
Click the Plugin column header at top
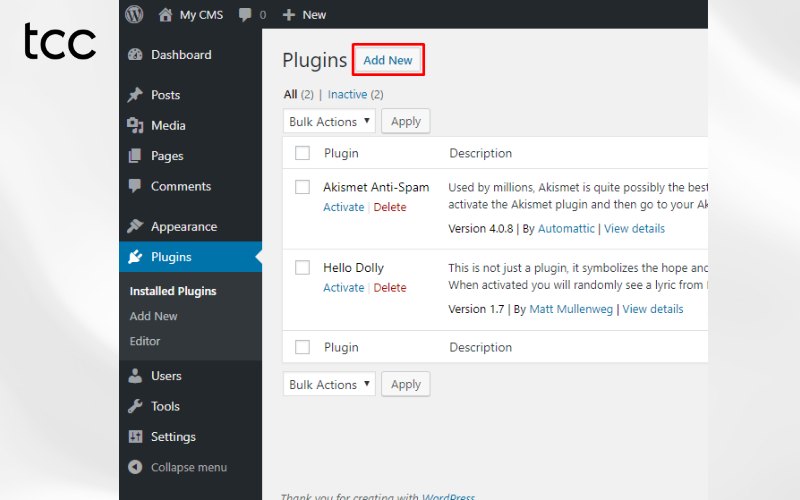click(x=341, y=153)
